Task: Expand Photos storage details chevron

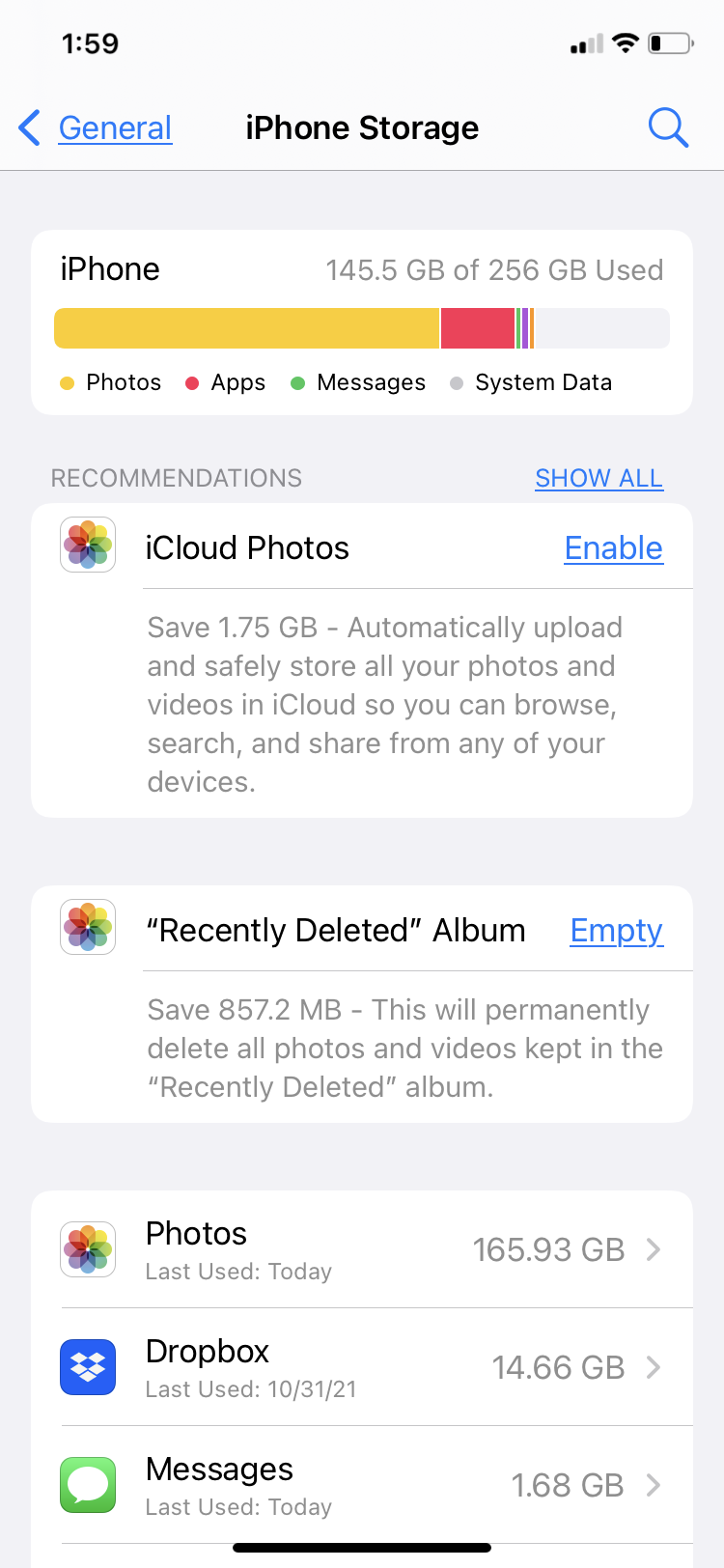Action: (x=654, y=1249)
